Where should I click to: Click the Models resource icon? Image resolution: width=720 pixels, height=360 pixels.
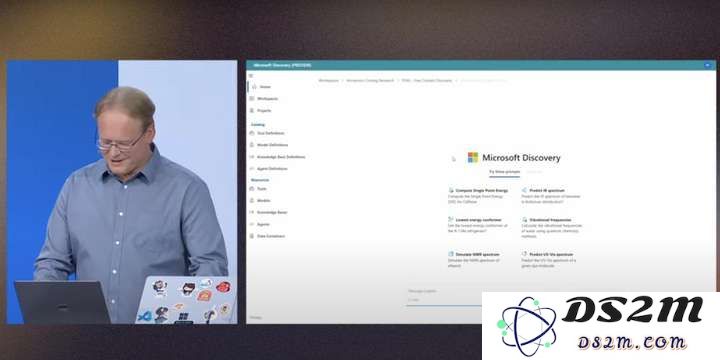click(x=252, y=201)
